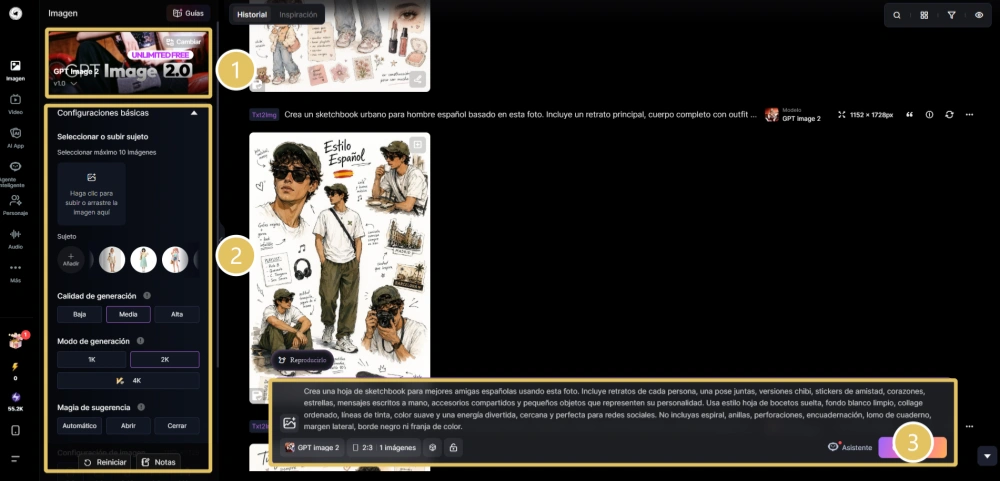Viewport: 1000px width, 481px height.
Task: Click the prompt text input area
Action: (x=619, y=408)
